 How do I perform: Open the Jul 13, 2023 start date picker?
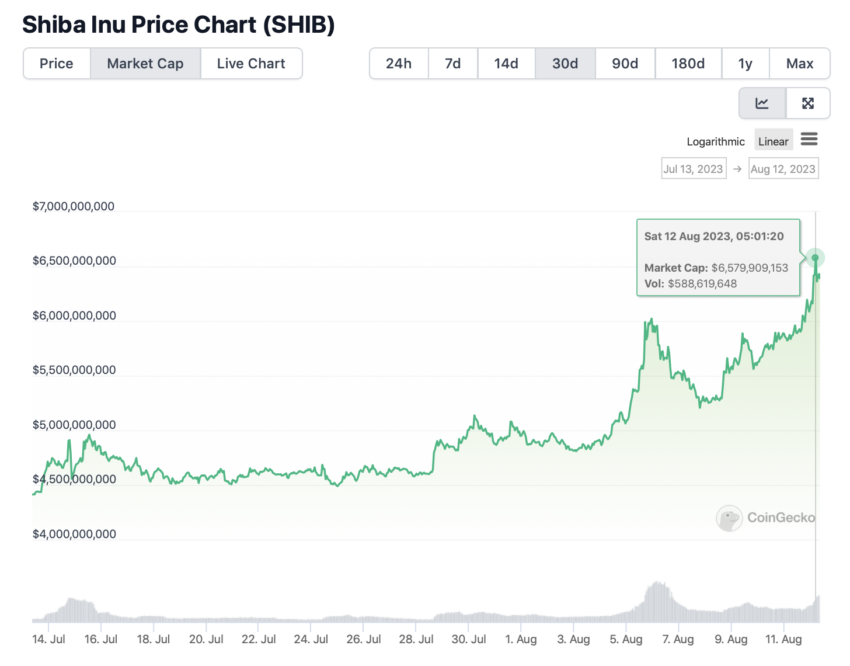(x=693, y=169)
